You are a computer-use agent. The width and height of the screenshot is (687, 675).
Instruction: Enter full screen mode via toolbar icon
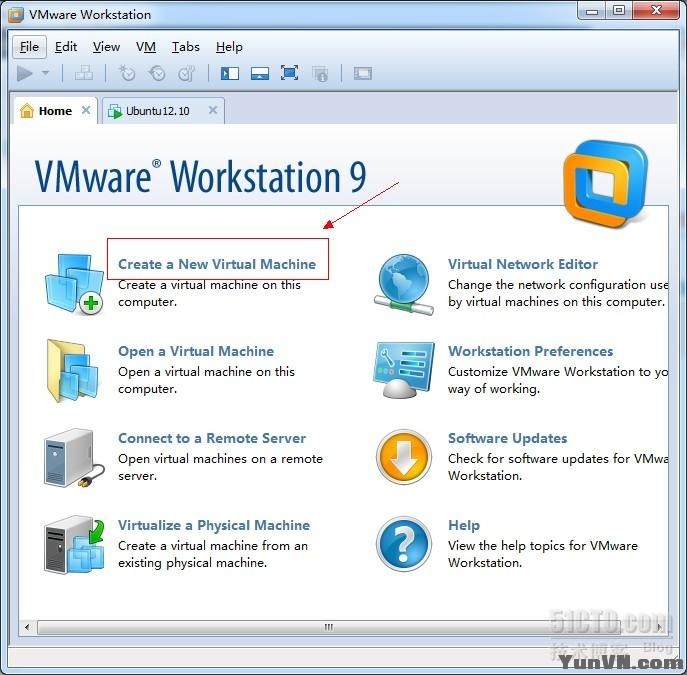(290, 73)
